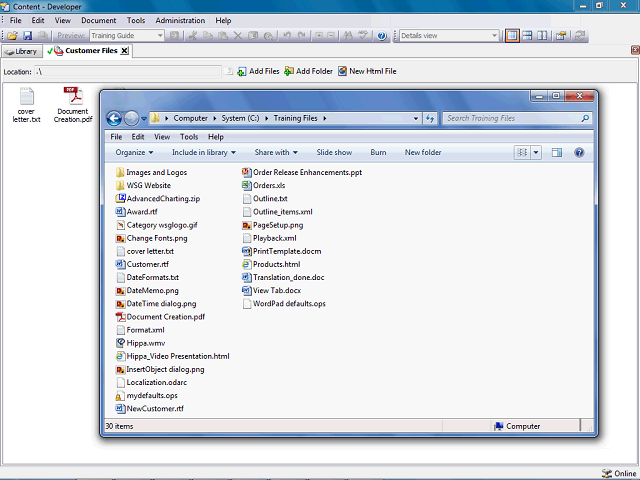Click the Add Folder icon
Image resolution: width=640 pixels, height=480 pixels.
[289, 71]
